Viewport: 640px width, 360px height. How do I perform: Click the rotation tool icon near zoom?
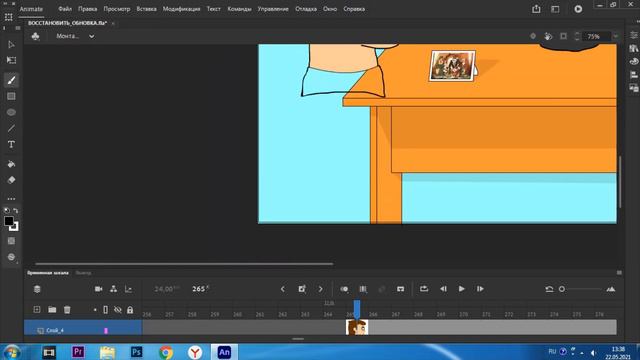548,36
